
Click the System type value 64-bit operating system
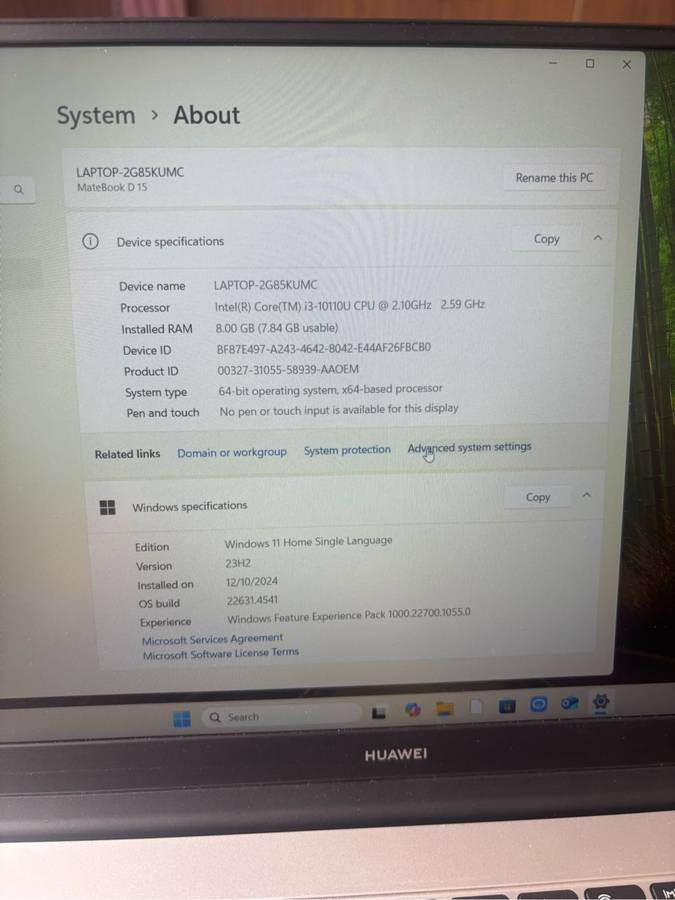[331, 390]
